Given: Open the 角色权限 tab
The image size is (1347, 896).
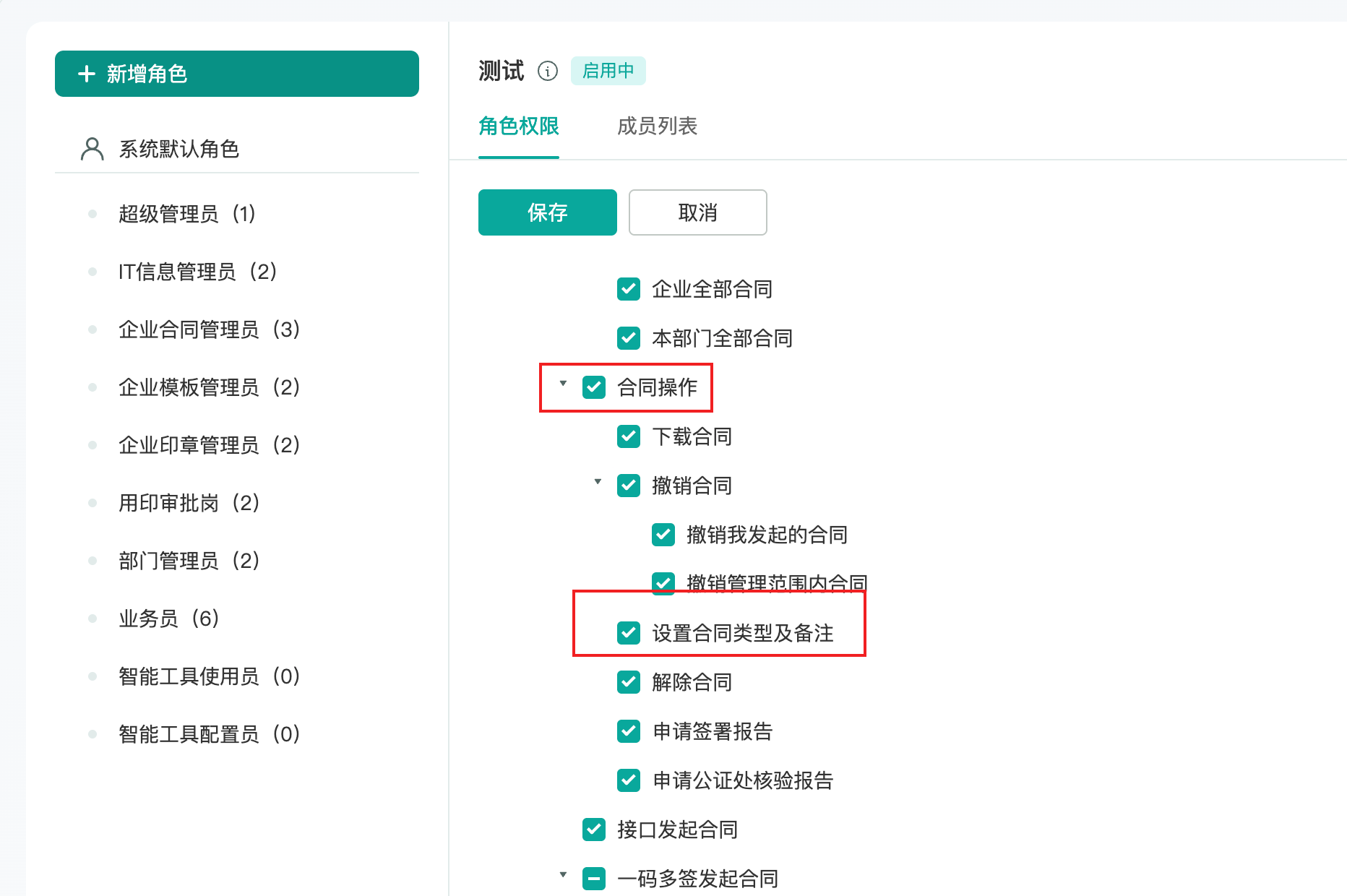Looking at the screenshot, I should (518, 126).
